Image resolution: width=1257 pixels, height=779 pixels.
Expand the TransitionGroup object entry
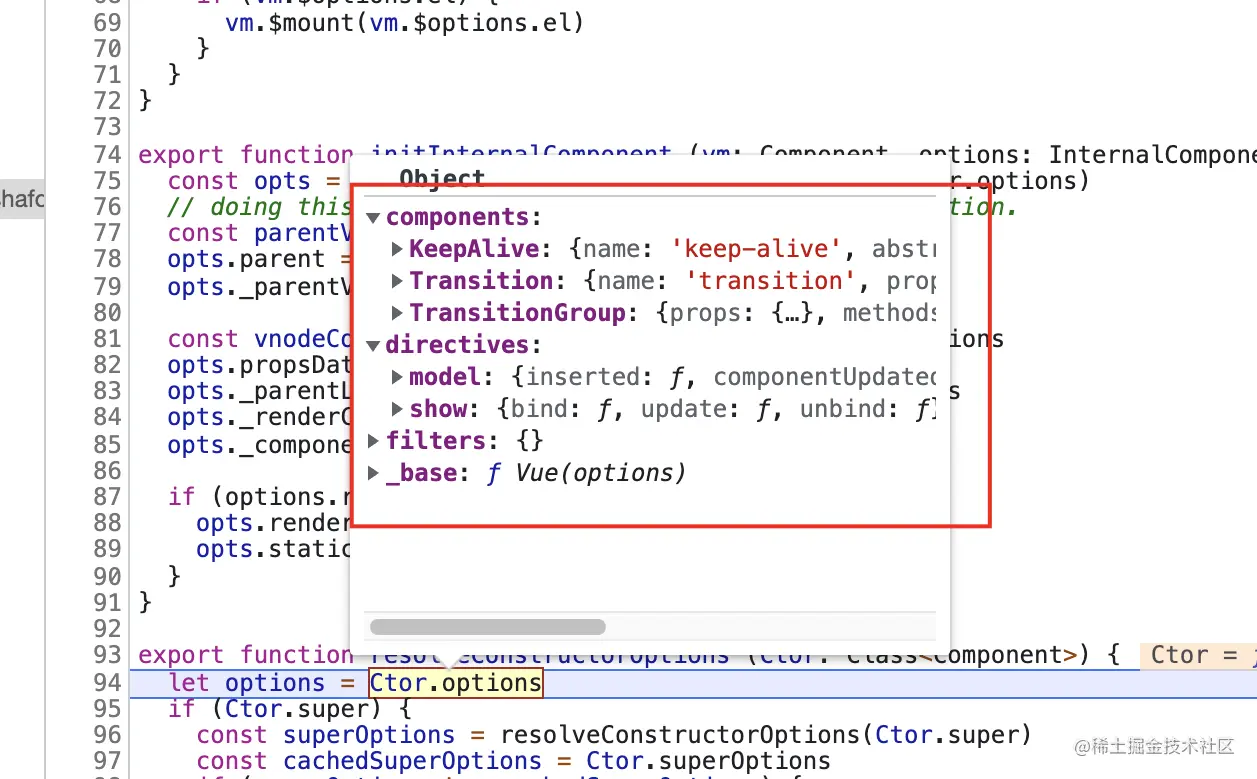click(x=397, y=313)
